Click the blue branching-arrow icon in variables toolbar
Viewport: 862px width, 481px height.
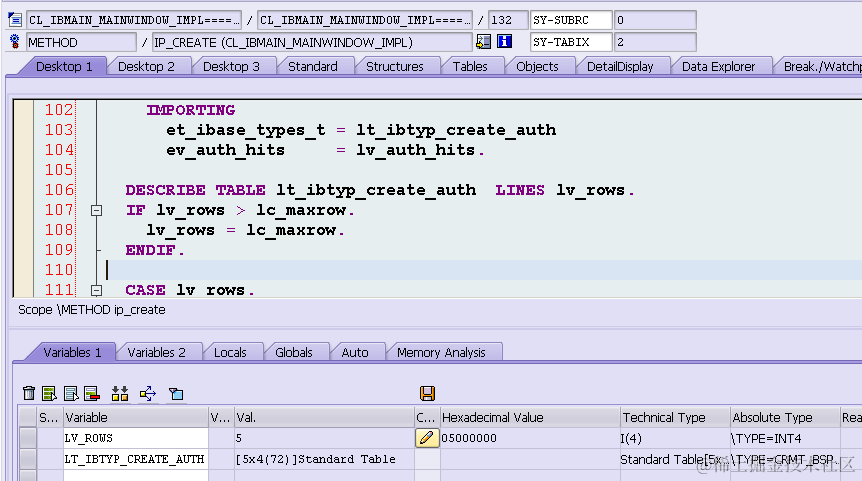[147, 393]
